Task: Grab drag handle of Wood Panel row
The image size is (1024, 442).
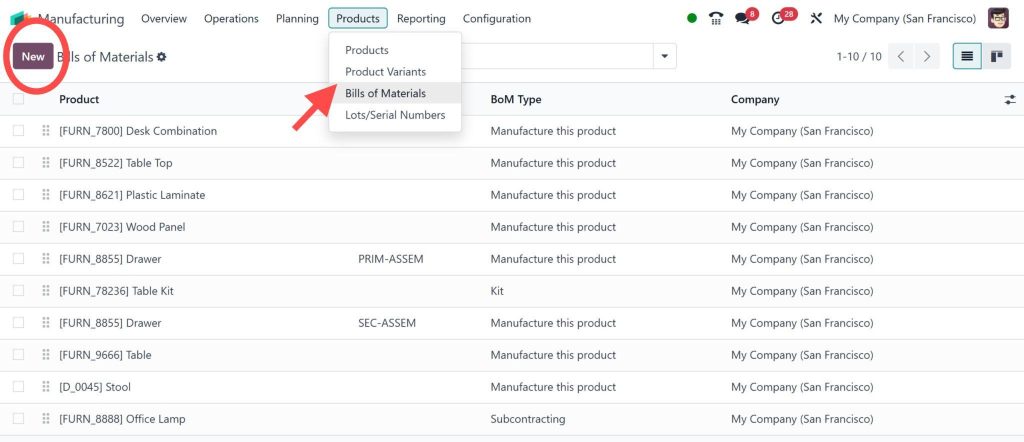Action: [x=46, y=227]
